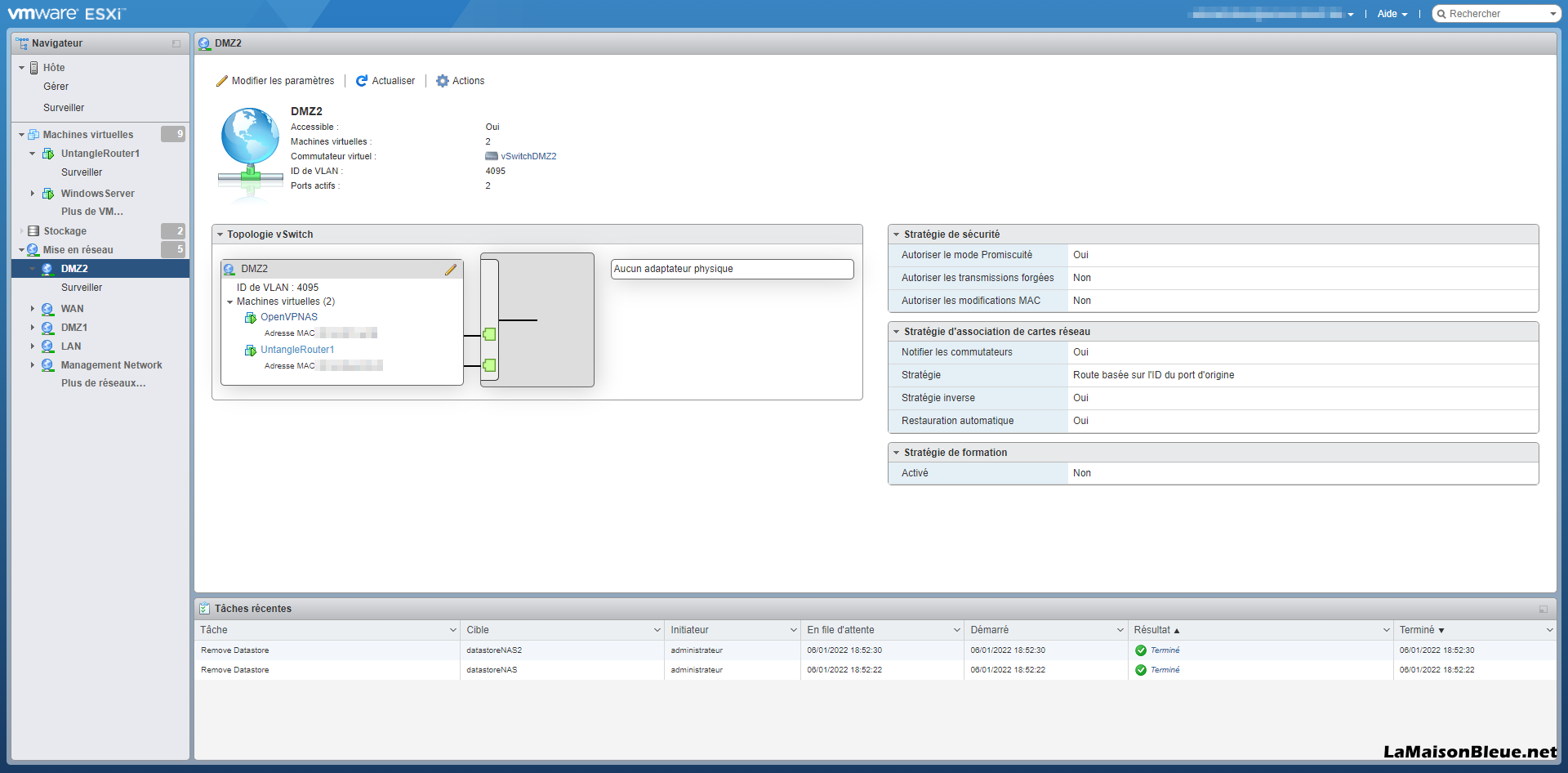Click the search magnifier icon
The image size is (1568, 773).
point(1442,14)
